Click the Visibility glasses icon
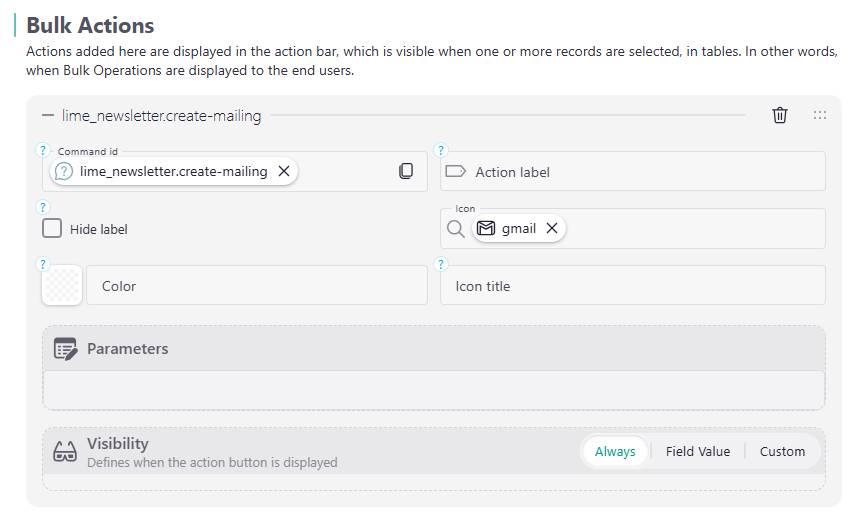Image resolution: width=862 pixels, height=515 pixels. [x=65, y=451]
